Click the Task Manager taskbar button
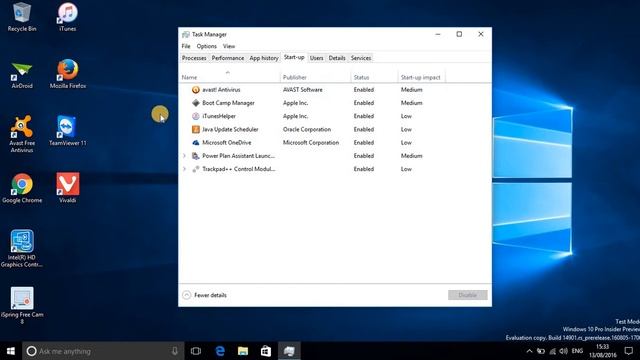This screenshot has width=640, height=360. pos(289,351)
